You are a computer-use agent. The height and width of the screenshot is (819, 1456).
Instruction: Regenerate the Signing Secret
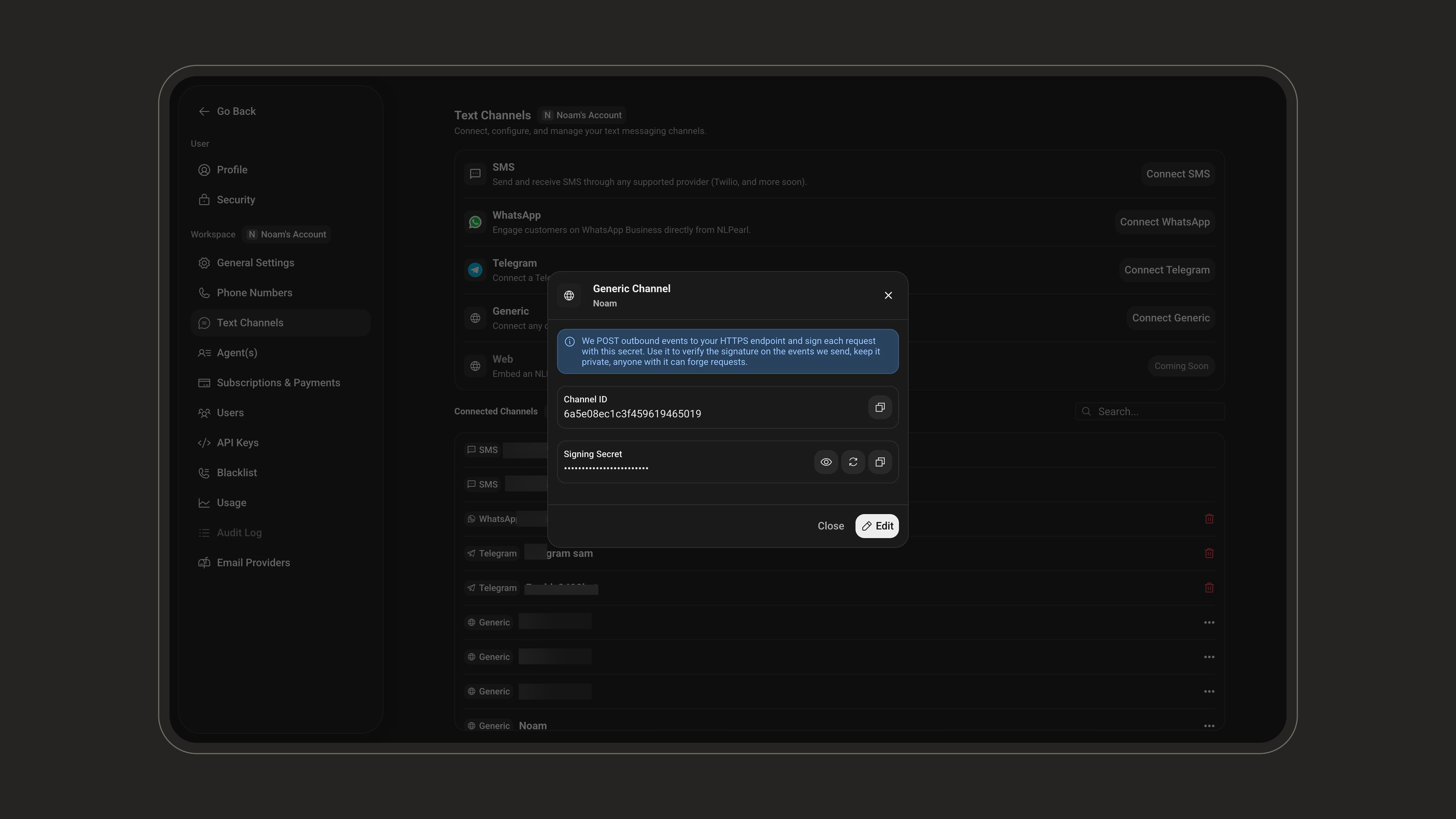(853, 462)
